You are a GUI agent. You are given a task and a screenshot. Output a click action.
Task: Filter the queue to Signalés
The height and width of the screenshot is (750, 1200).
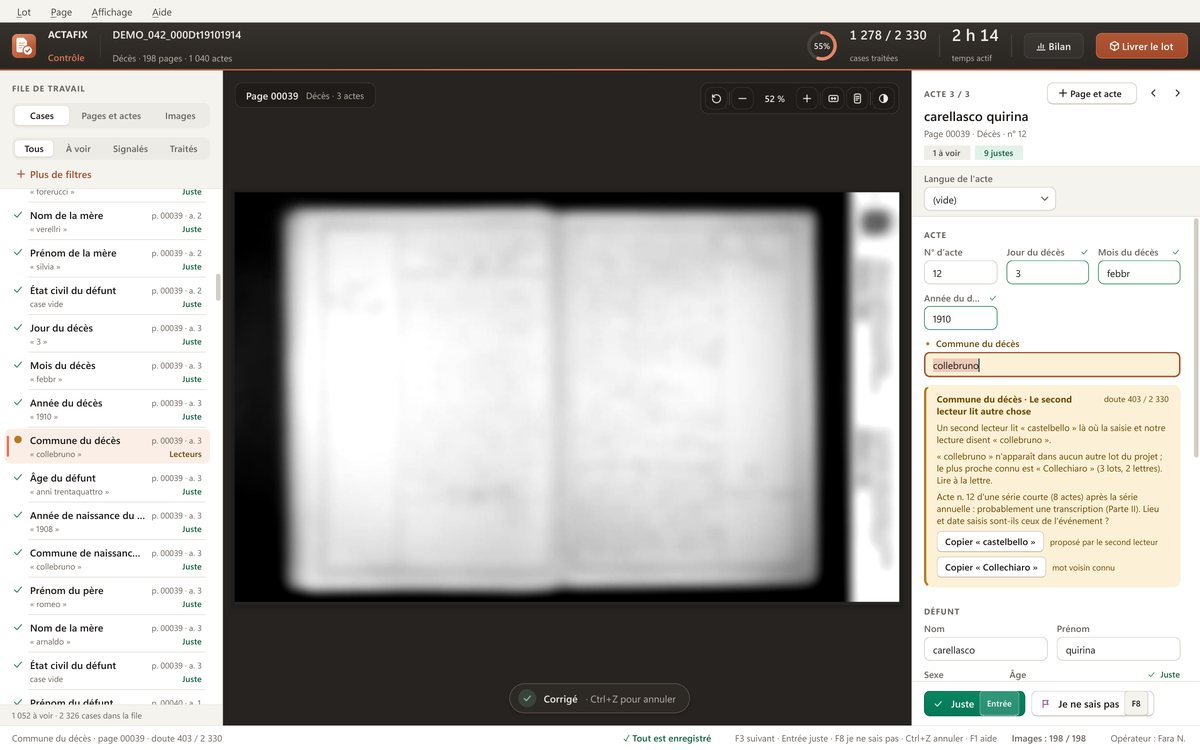130,149
